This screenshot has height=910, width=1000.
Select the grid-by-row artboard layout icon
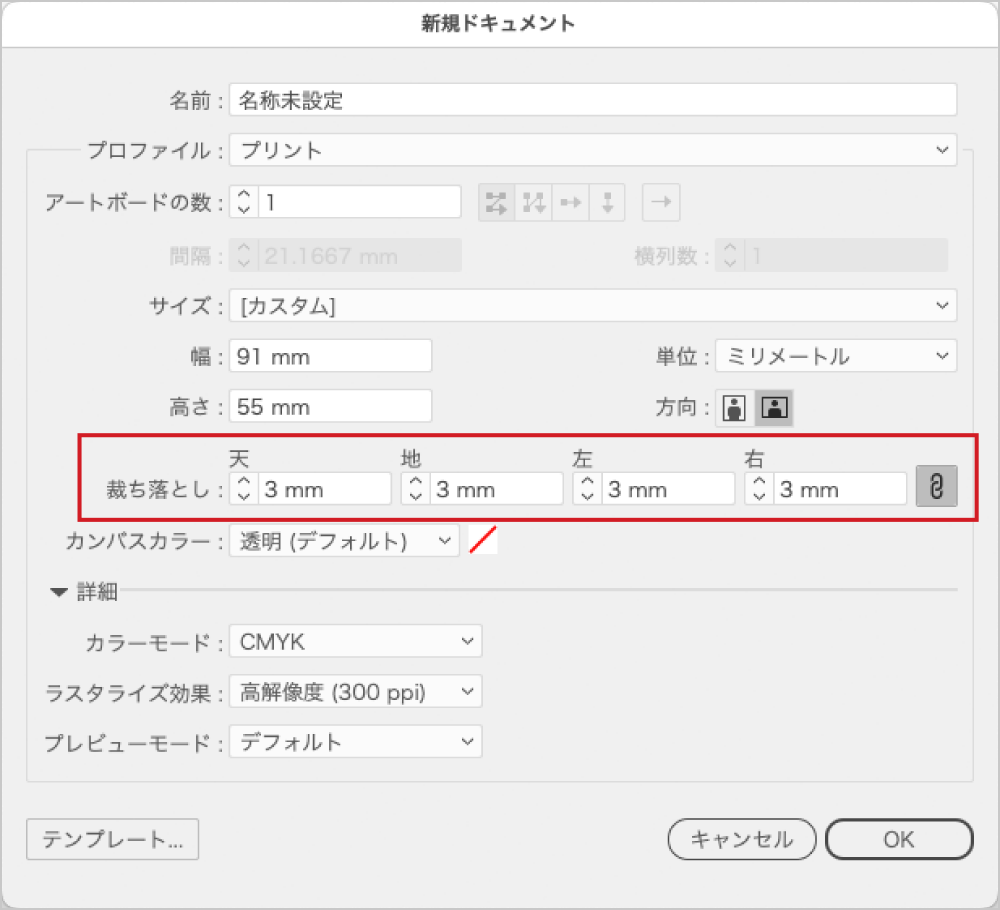coord(495,202)
